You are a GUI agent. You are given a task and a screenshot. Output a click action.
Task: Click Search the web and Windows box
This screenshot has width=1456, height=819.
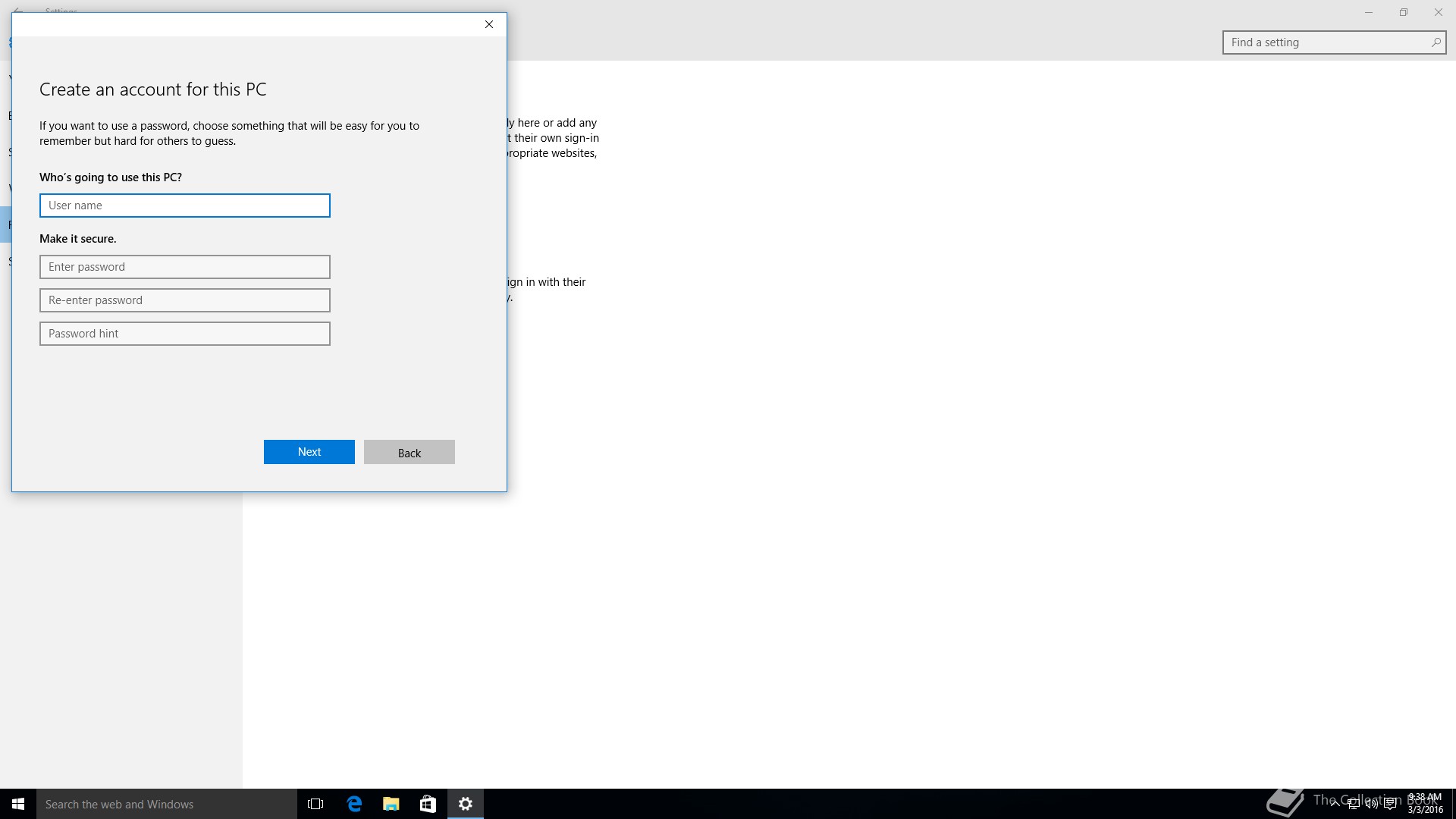click(167, 804)
